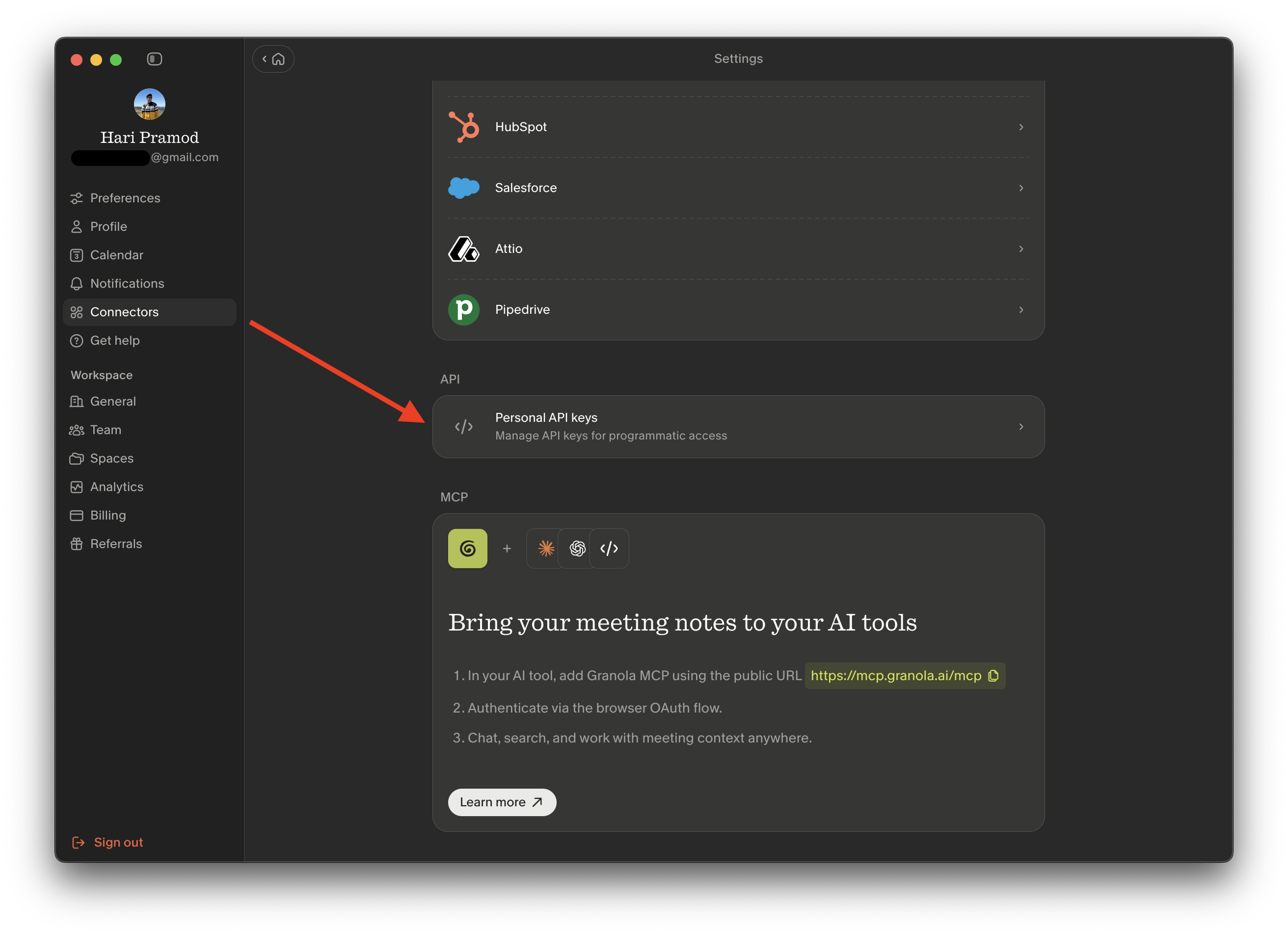Expand the Salesforce row chevron
Image resolution: width=1288 pixels, height=935 pixels.
[1021, 188]
